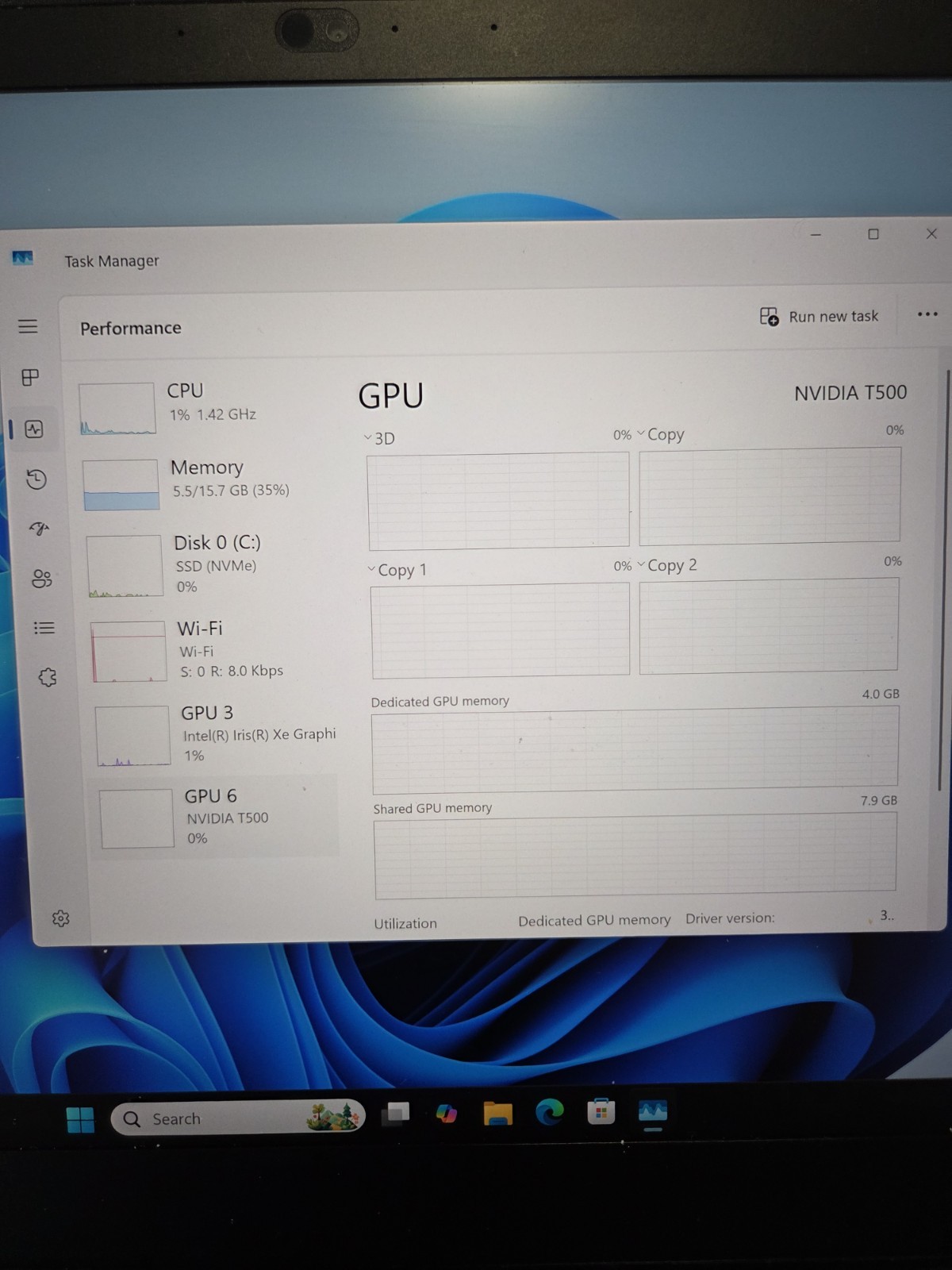Open Microsoft Store from the taskbar
The image size is (952, 1270).
point(601,1111)
